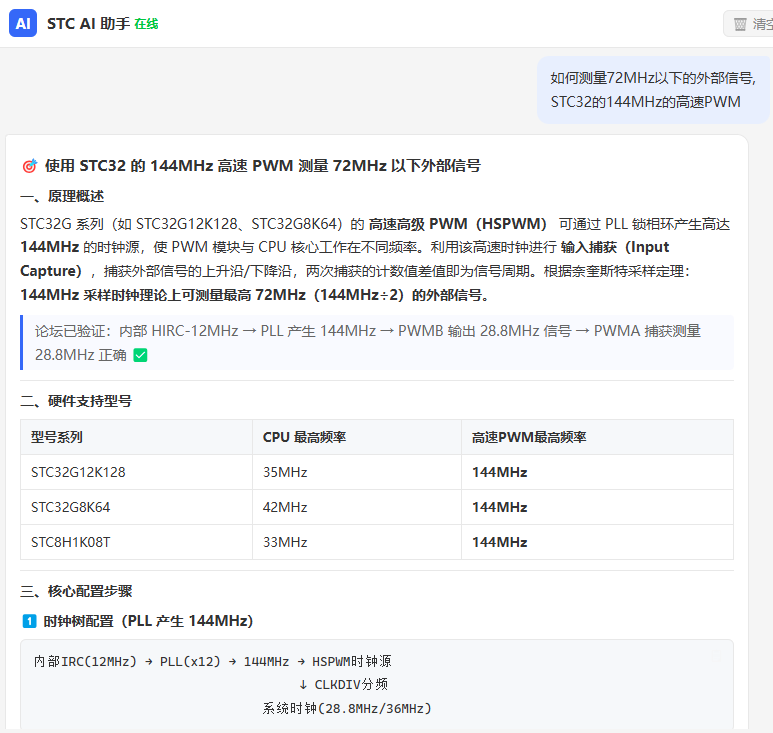Click the blue AI logo icon
The width and height of the screenshot is (773, 733).
(x=23, y=23)
